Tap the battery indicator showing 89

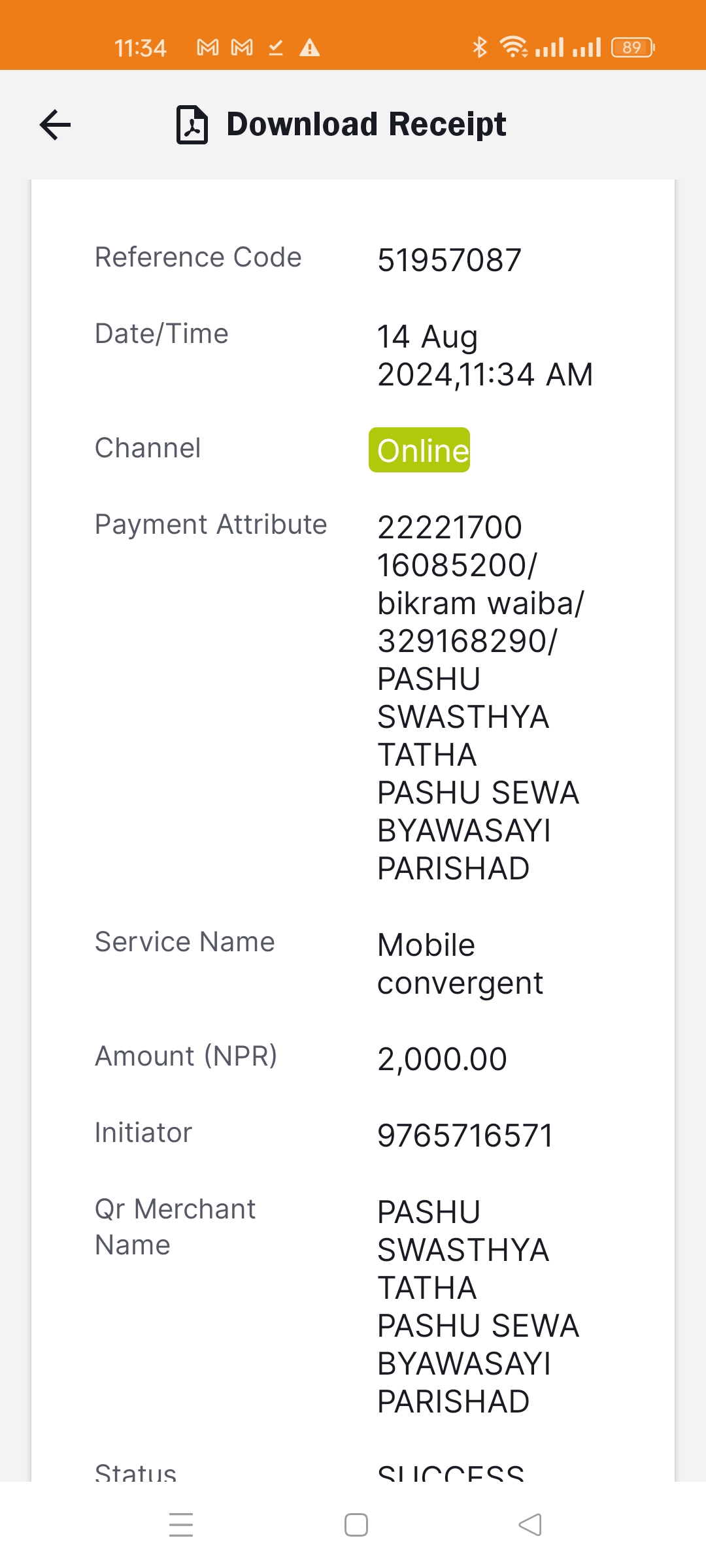coord(633,47)
